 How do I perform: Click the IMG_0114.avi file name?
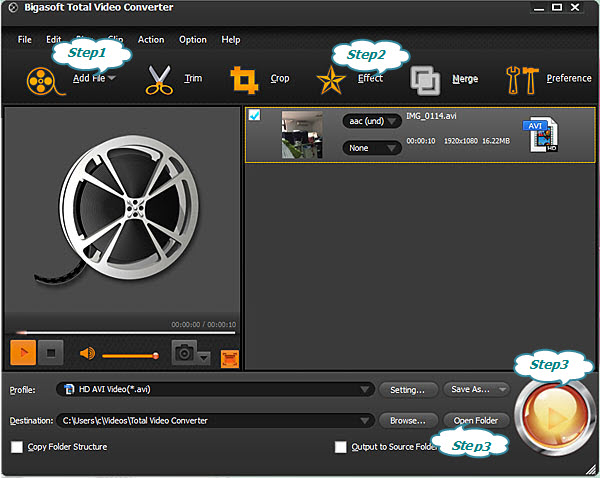pos(431,116)
